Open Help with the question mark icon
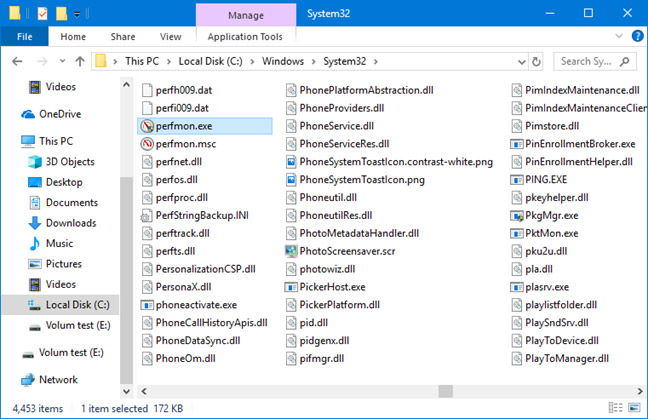This screenshot has width=648, height=419. click(x=637, y=36)
